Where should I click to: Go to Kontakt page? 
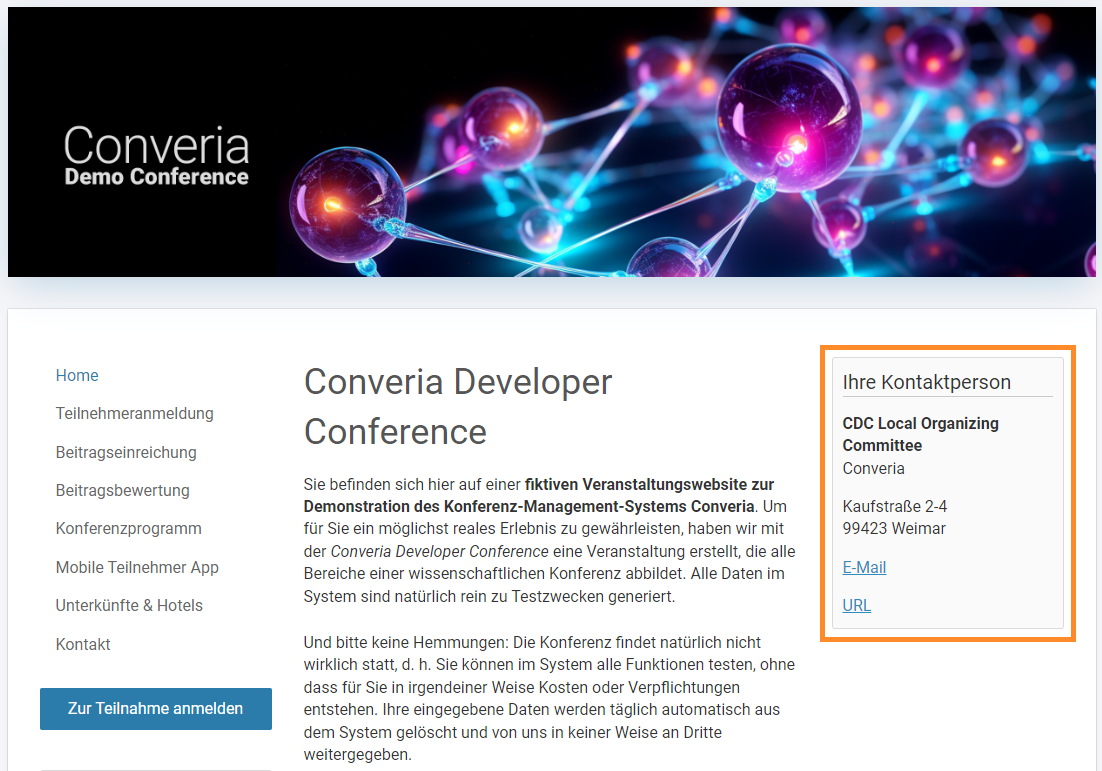[x=83, y=644]
